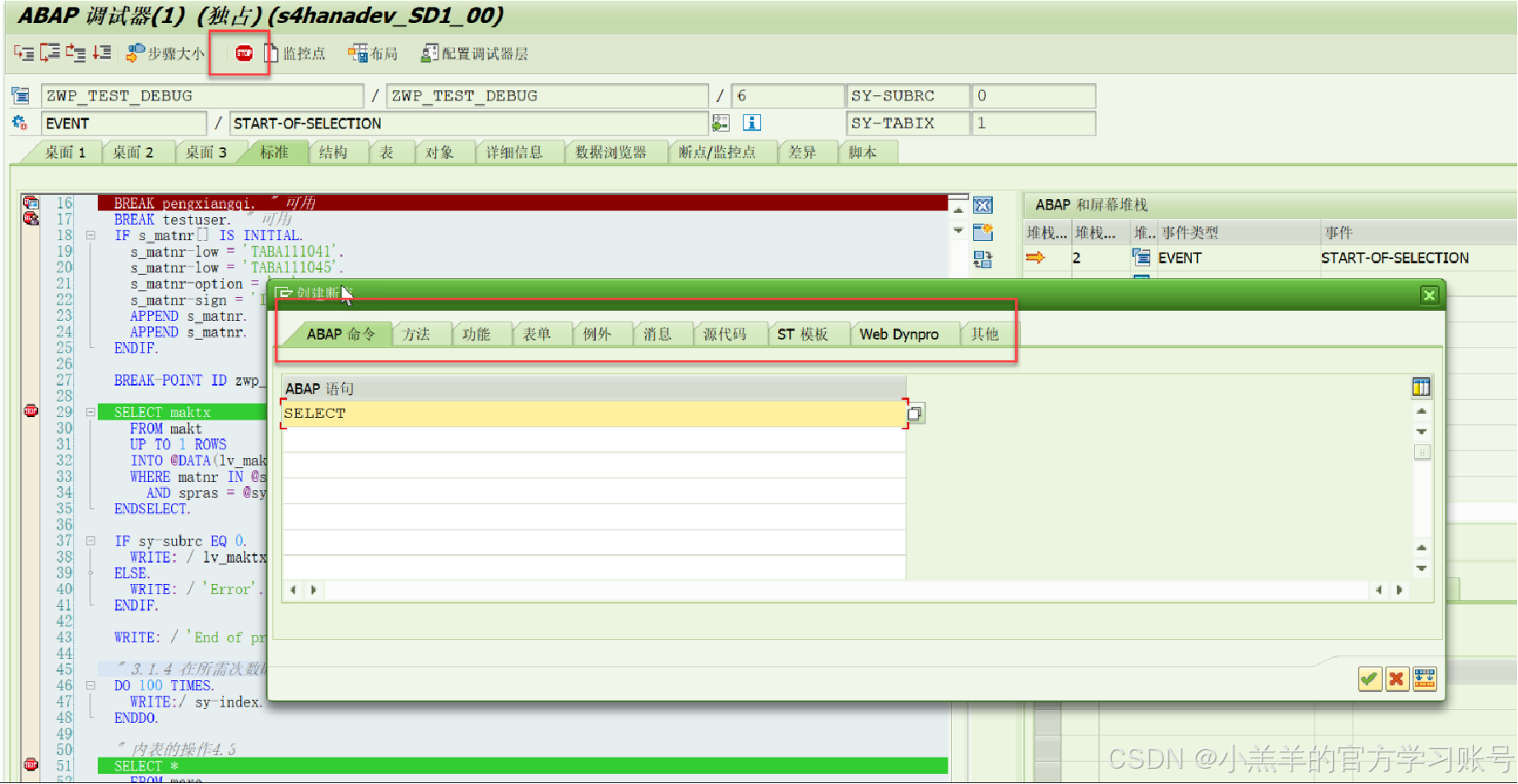Toggle the breakpoint marker at BREAK pengxiangqi line

(32, 203)
